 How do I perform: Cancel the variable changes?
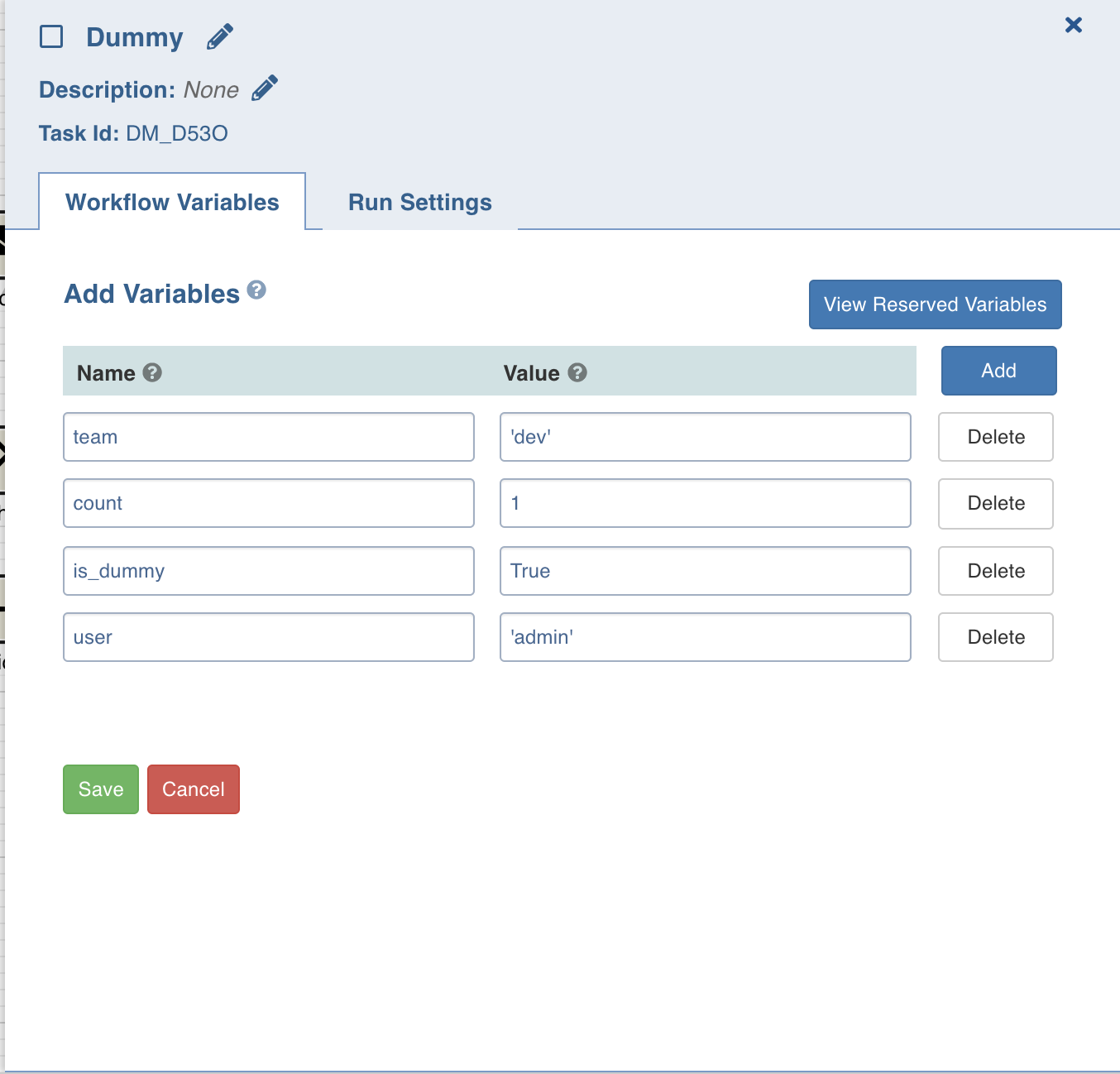click(194, 789)
